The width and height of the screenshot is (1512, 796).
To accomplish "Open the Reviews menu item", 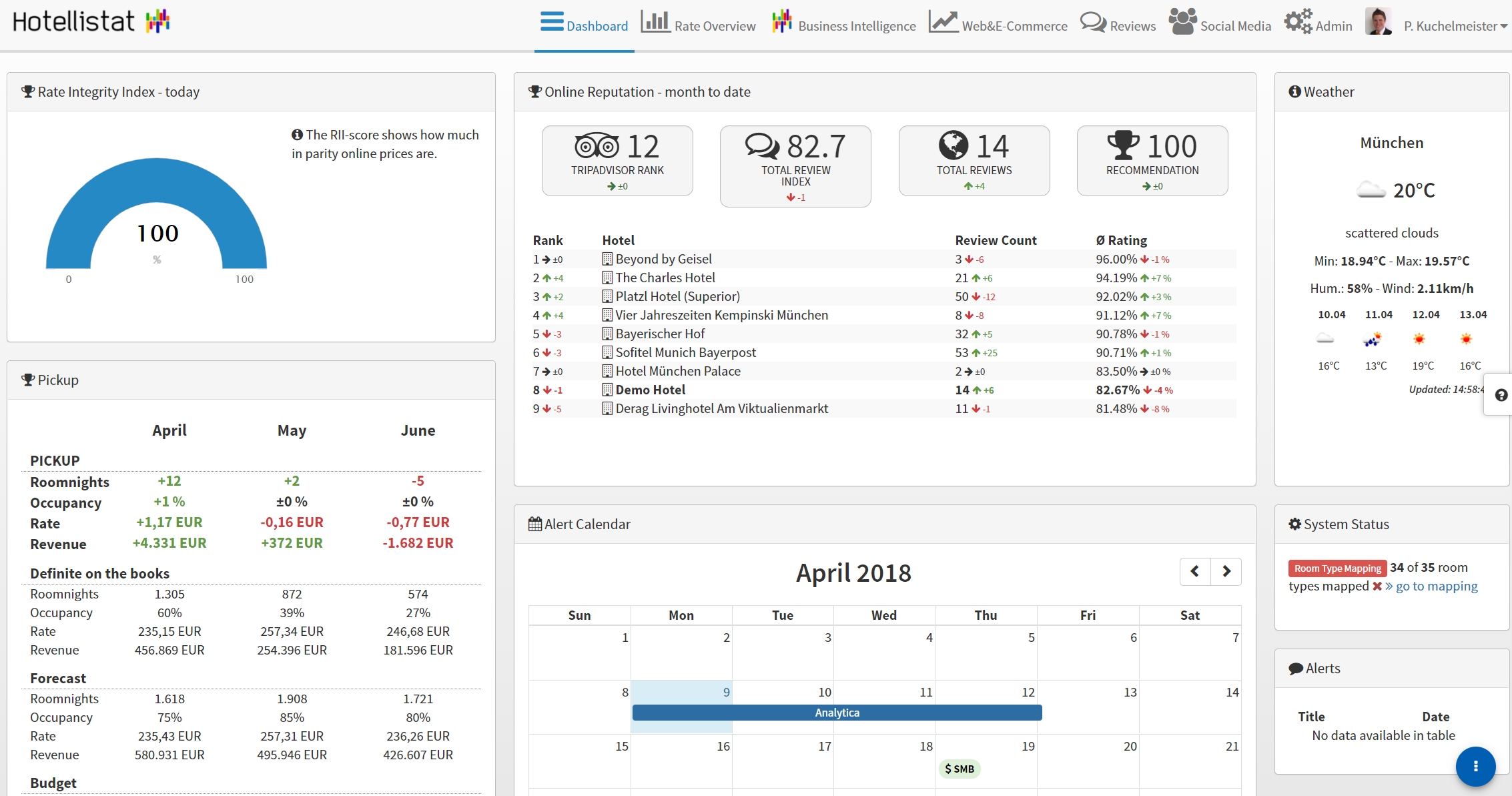I will 1118,25.
